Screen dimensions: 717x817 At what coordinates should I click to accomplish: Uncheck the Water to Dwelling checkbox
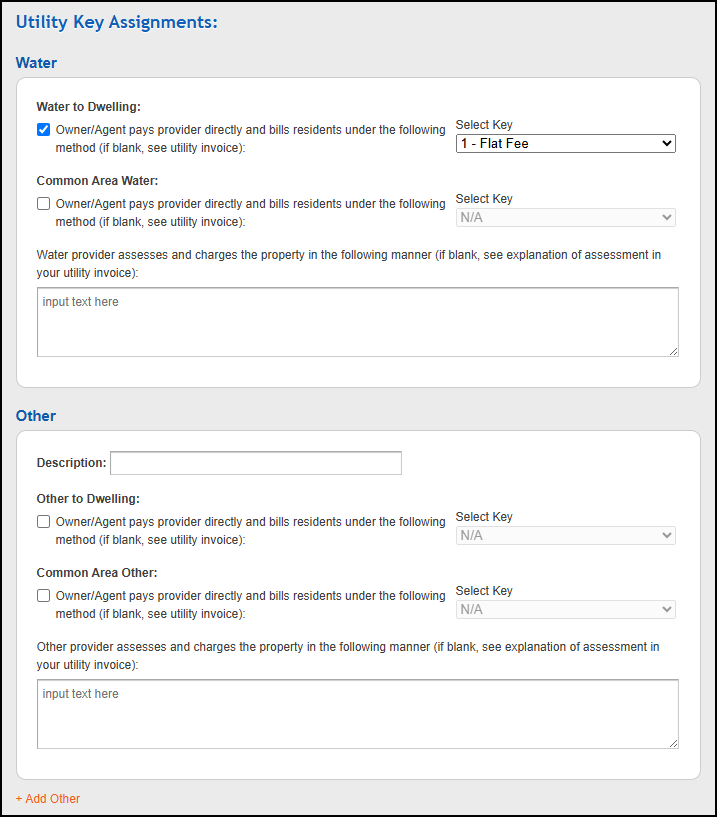pyautogui.click(x=44, y=130)
